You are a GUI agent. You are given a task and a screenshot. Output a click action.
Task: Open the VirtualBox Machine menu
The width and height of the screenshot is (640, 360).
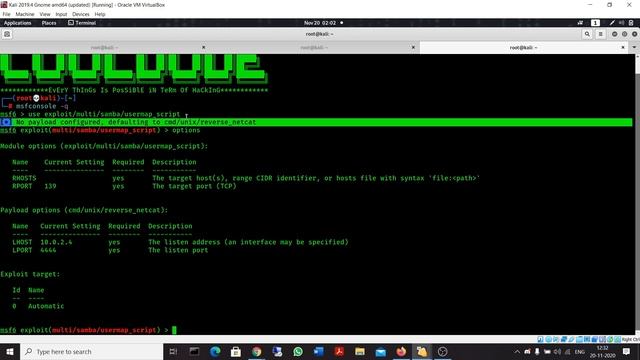click(25, 14)
